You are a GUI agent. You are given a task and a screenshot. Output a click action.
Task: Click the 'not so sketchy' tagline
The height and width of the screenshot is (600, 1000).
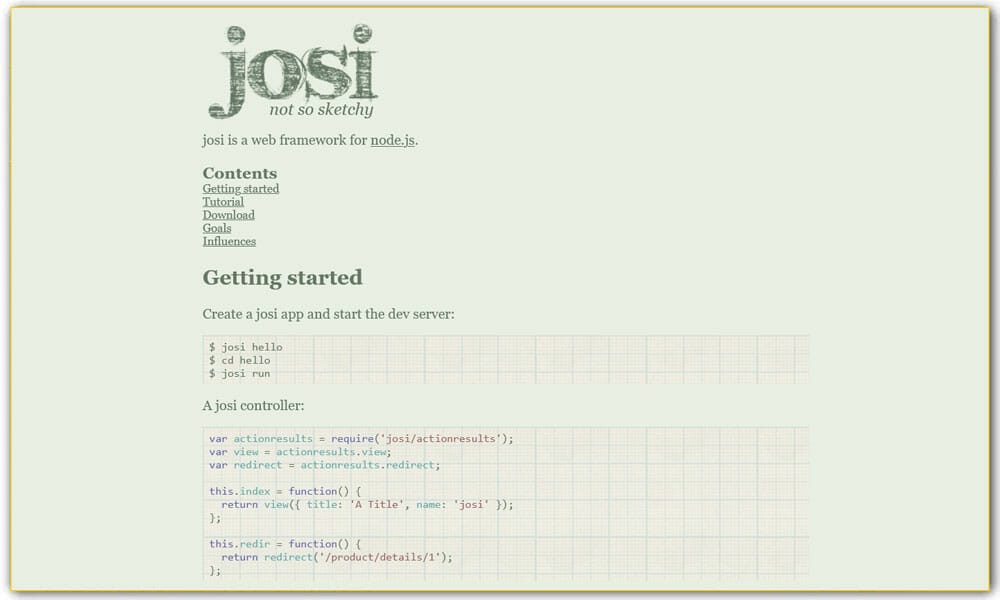[321, 110]
